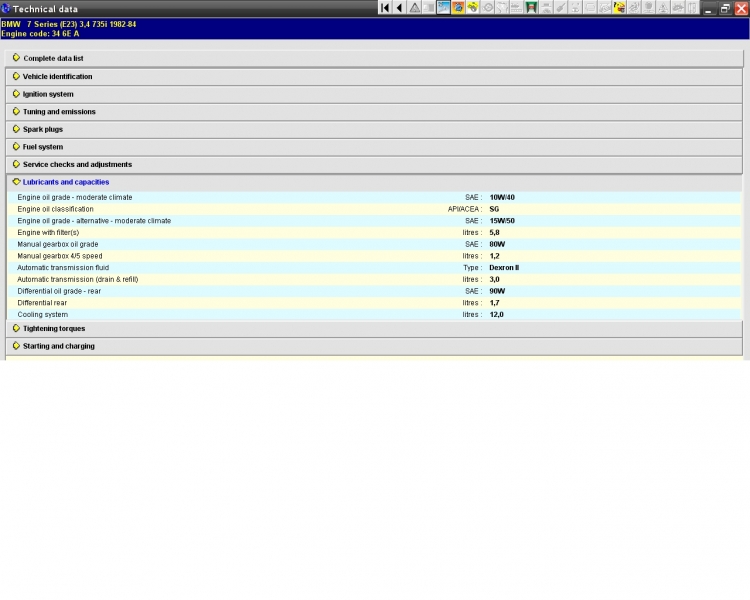Click the single left-arrow back icon

(399, 8)
